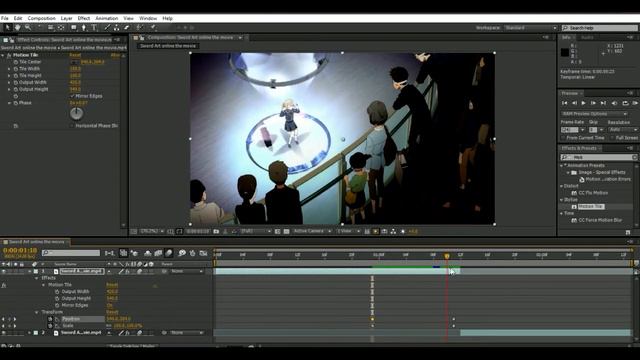Click the current time indicator marker

447,256
